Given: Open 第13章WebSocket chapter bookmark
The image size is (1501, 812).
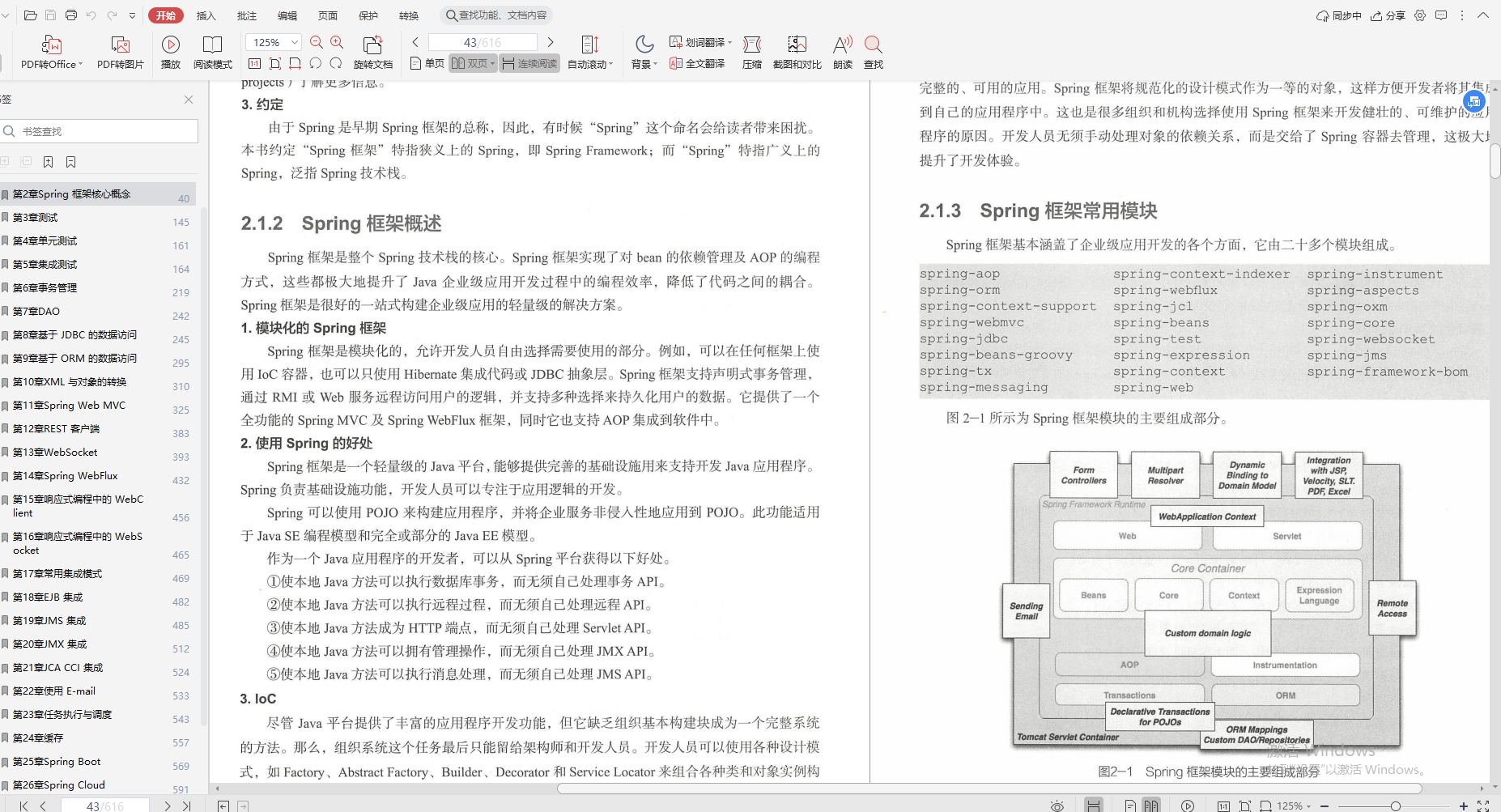Looking at the screenshot, I should point(56,452).
